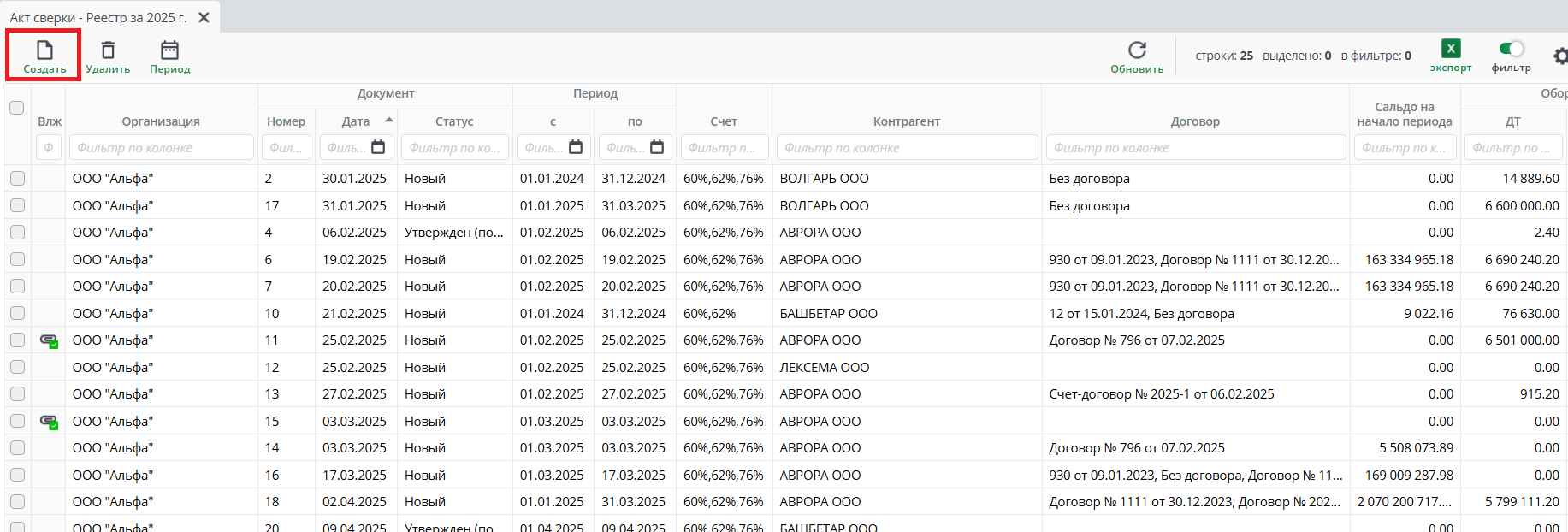The image size is (1568, 532).
Task: Export the table to Excel
Action: 1451,50
